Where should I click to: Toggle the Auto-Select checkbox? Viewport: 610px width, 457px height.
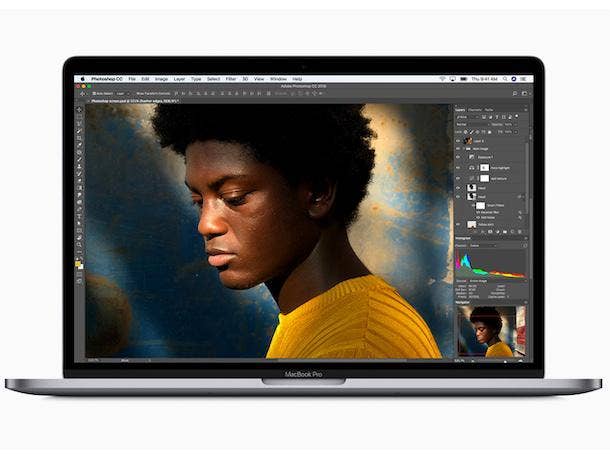[x=94, y=93]
